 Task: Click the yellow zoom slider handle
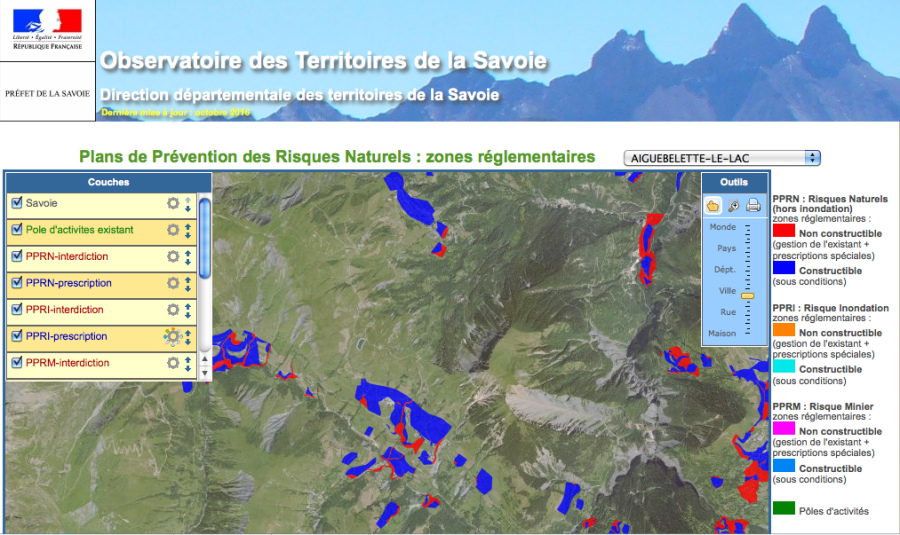747,296
